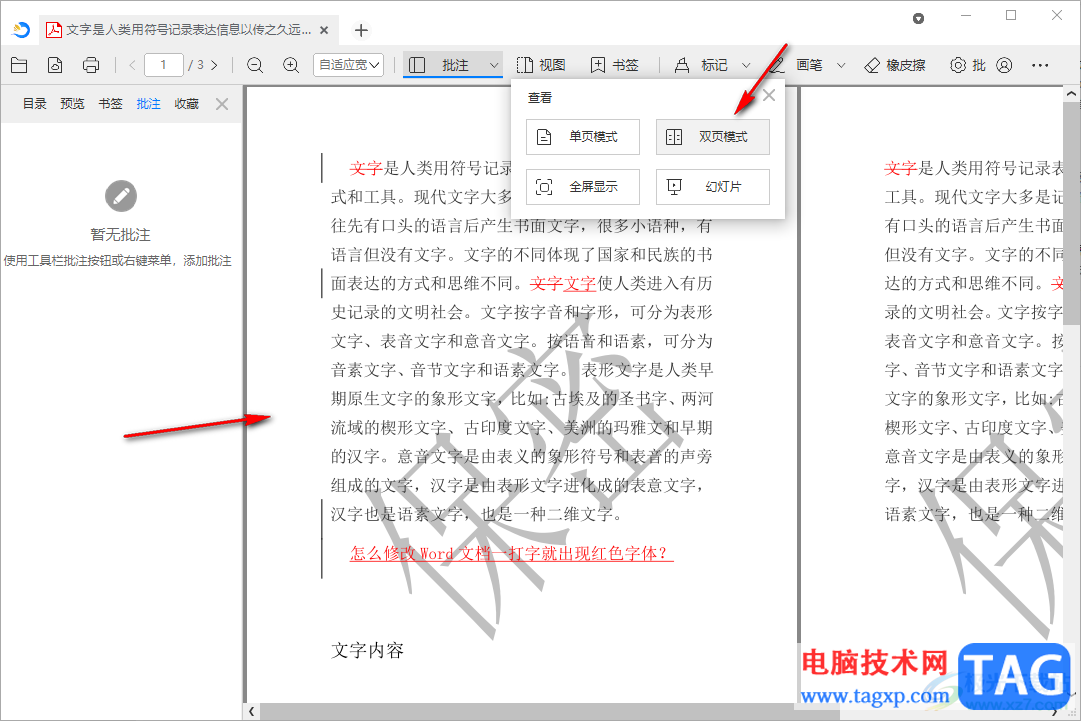Open a file with the folder icon
This screenshot has height=721, width=1081.
coord(19,65)
